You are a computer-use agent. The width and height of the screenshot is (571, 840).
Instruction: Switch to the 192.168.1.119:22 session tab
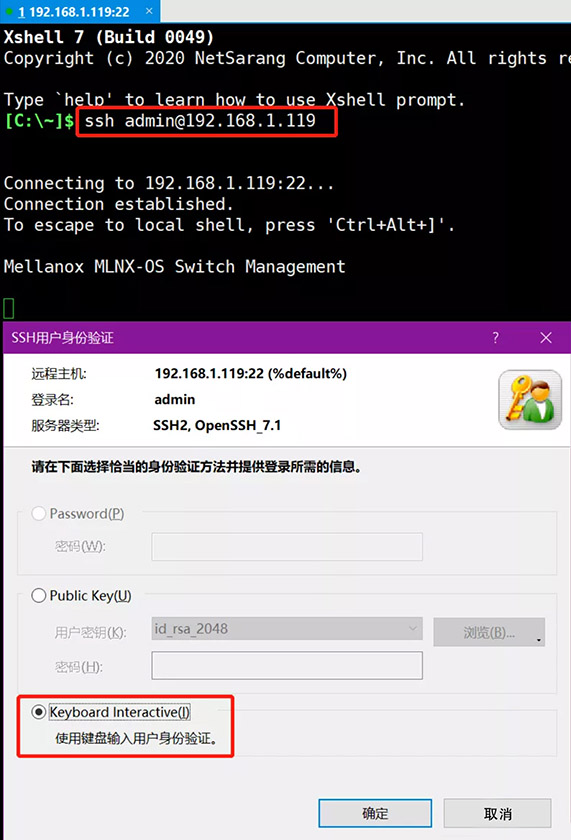click(x=74, y=11)
